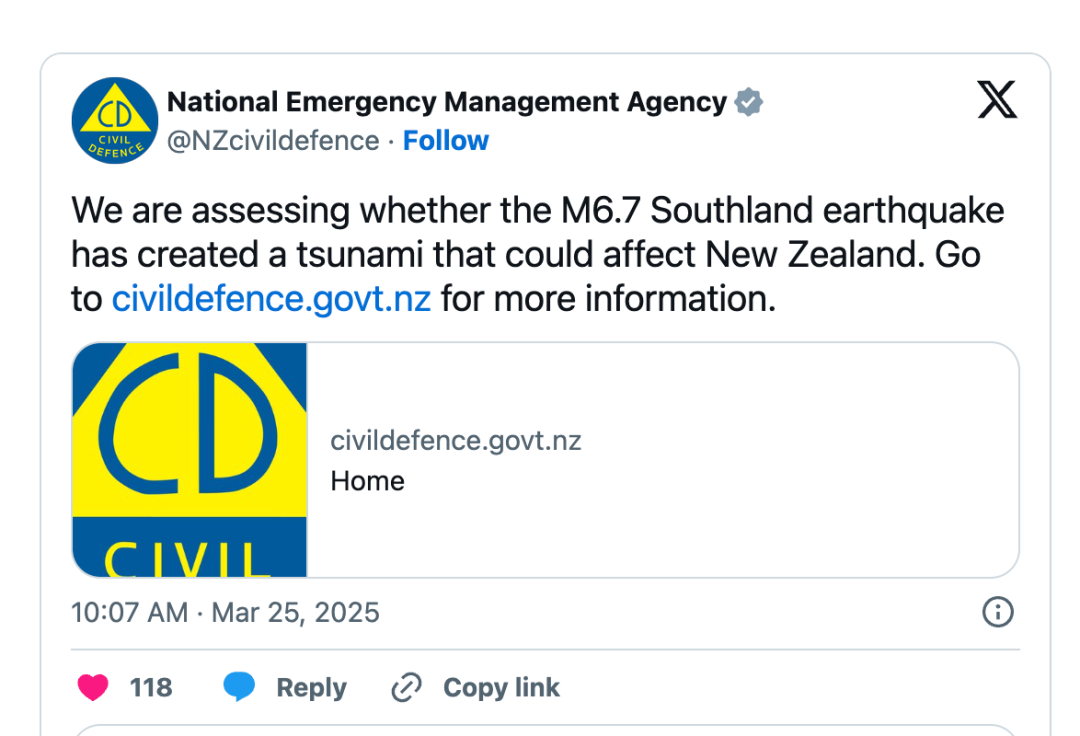The height and width of the screenshot is (736, 1080).
Task: Open the link card Home title
Action: (367, 481)
